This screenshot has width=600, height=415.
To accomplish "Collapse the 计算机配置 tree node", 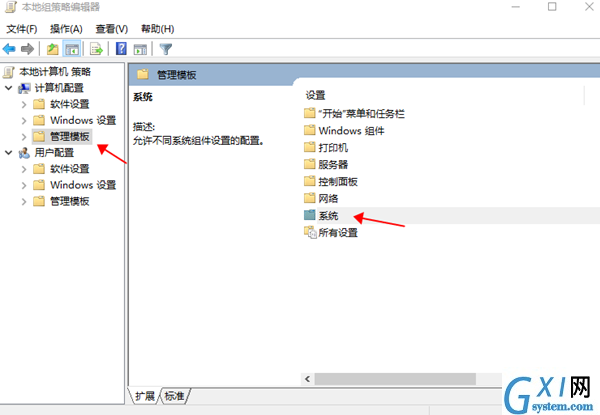I will click(x=8, y=88).
